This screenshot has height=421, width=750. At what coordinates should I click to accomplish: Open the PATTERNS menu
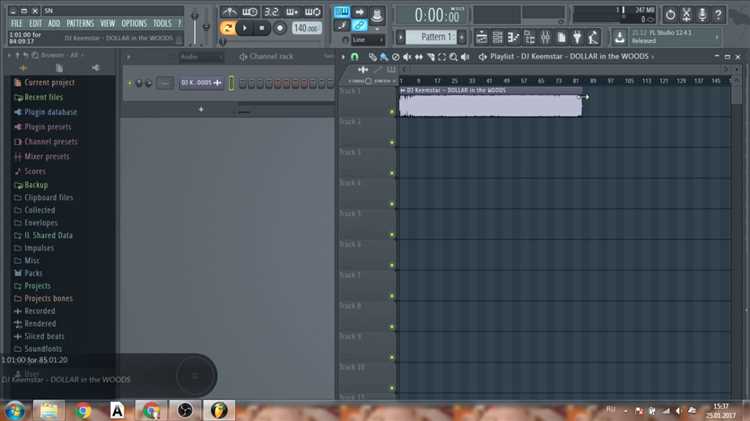(80, 23)
